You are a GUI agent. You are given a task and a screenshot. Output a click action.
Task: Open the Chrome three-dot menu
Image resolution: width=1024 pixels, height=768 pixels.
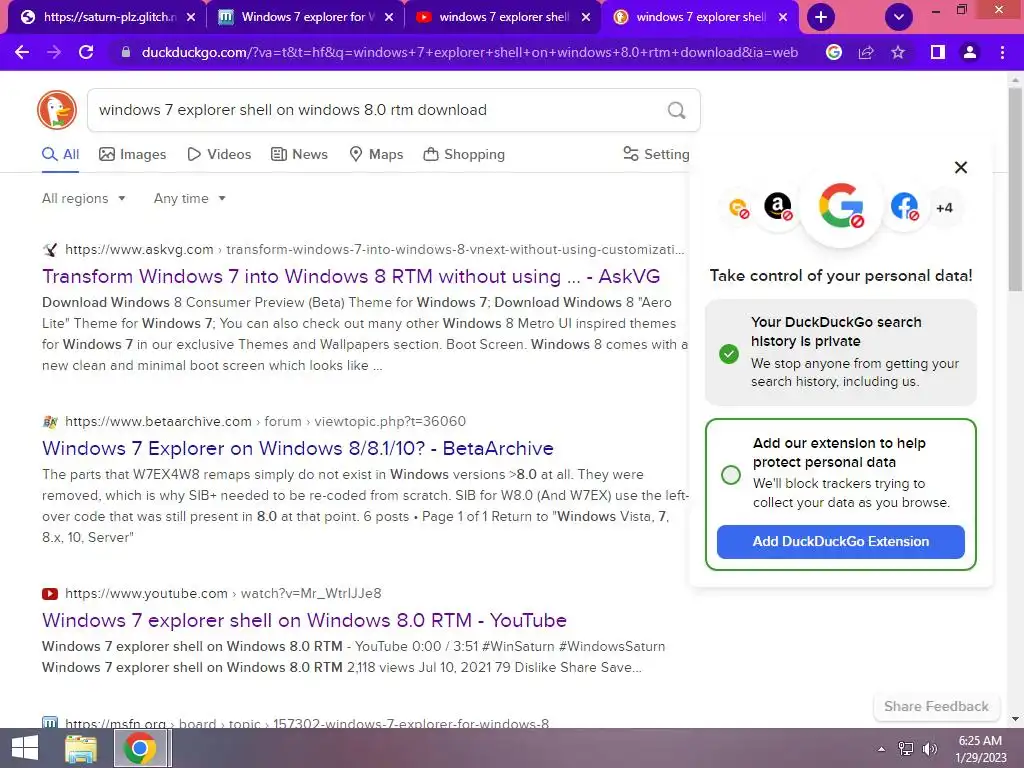[x=1002, y=52]
